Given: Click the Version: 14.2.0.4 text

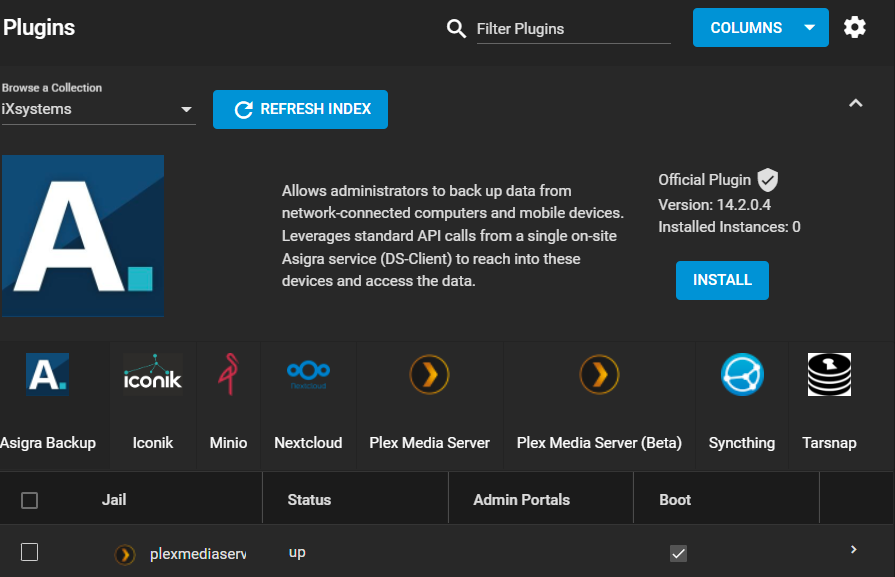Looking at the screenshot, I should click(715, 204).
